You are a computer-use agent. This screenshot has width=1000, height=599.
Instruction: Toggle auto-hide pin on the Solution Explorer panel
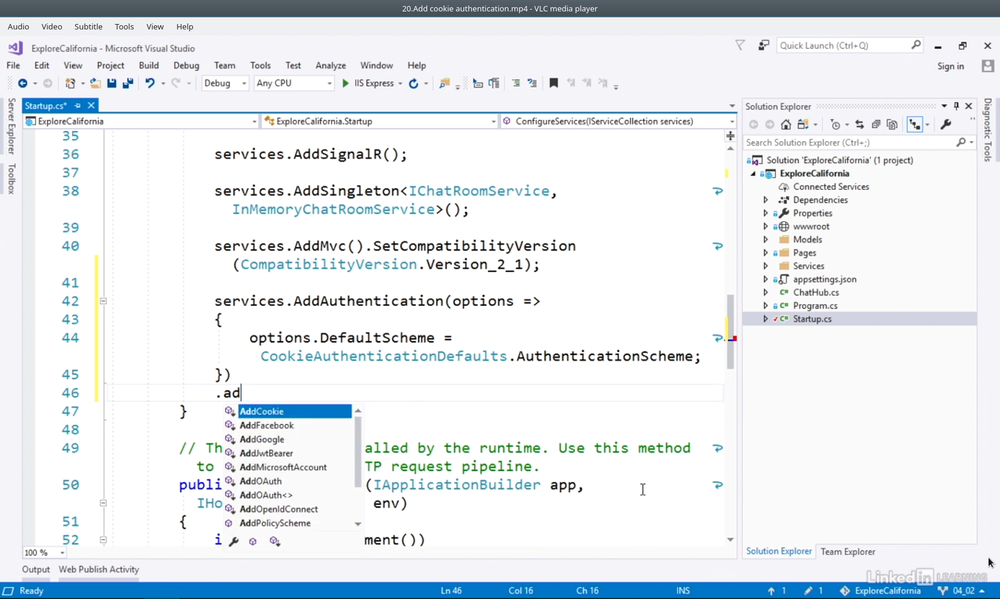tap(956, 107)
